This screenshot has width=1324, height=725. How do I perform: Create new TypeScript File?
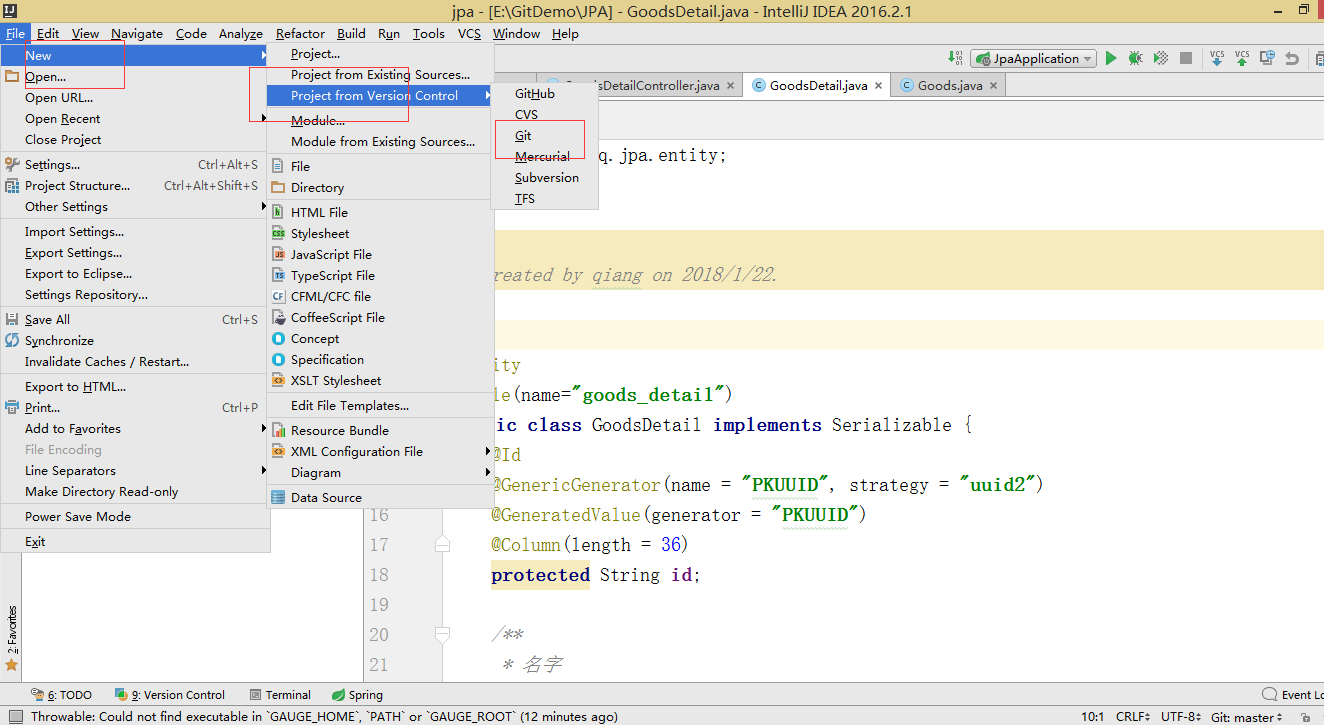click(x=380, y=276)
